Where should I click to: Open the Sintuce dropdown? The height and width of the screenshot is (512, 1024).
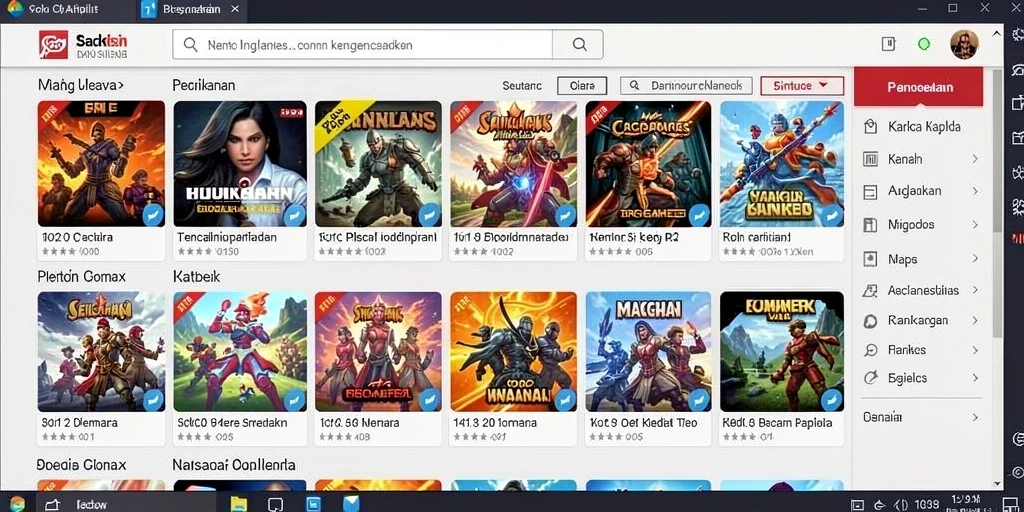(x=802, y=86)
